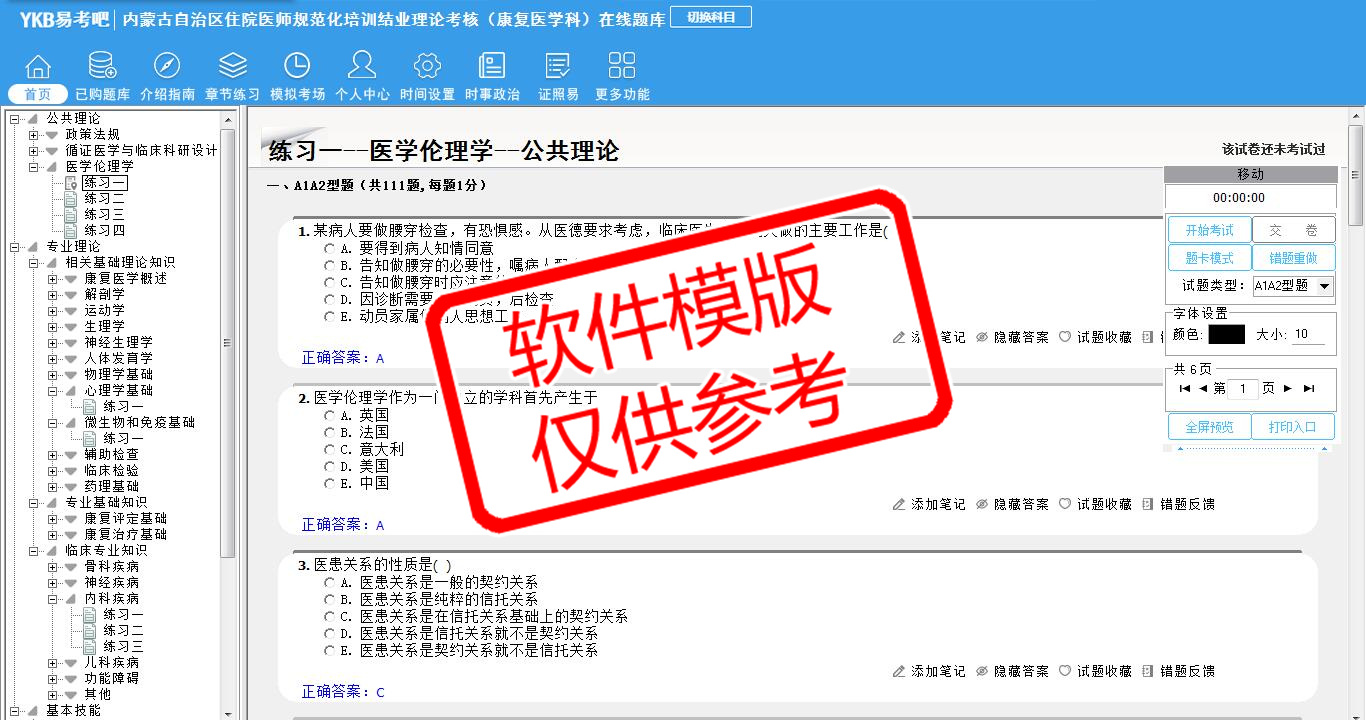The width and height of the screenshot is (1366, 720).
Task: Open 时间设置 gear icon
Action: (x=427, y=67)
